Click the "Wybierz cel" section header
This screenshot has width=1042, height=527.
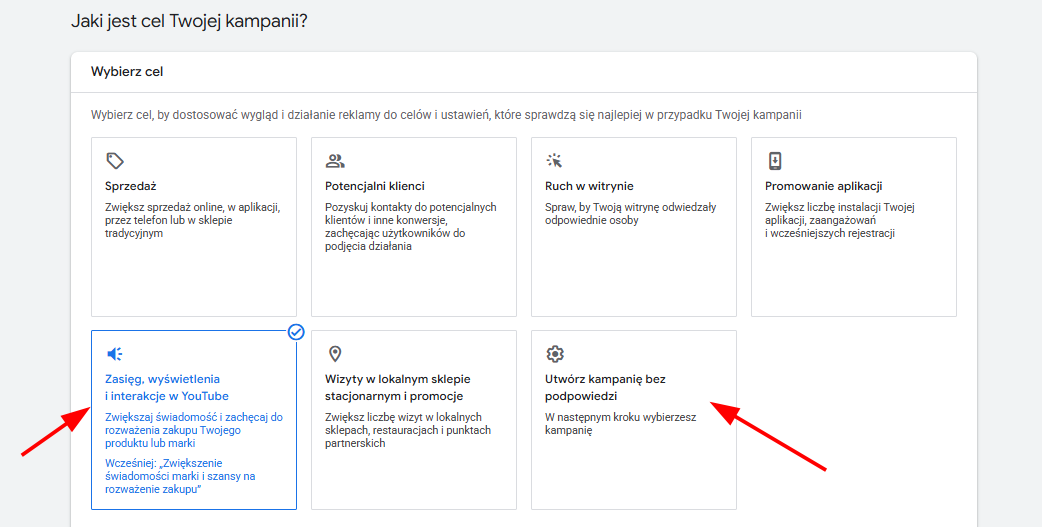pos(127,72)
